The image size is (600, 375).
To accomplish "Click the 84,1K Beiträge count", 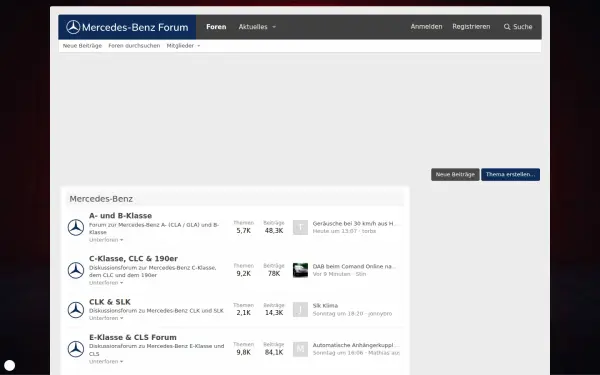I will 274,352.
